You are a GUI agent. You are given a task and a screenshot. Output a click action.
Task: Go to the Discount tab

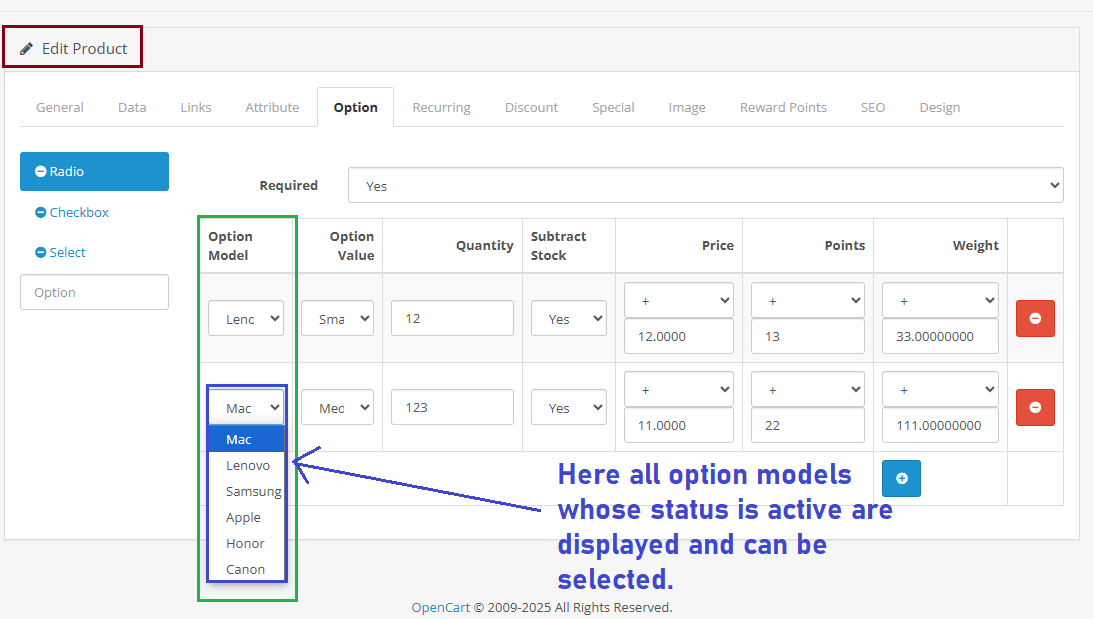pos(531,107)
